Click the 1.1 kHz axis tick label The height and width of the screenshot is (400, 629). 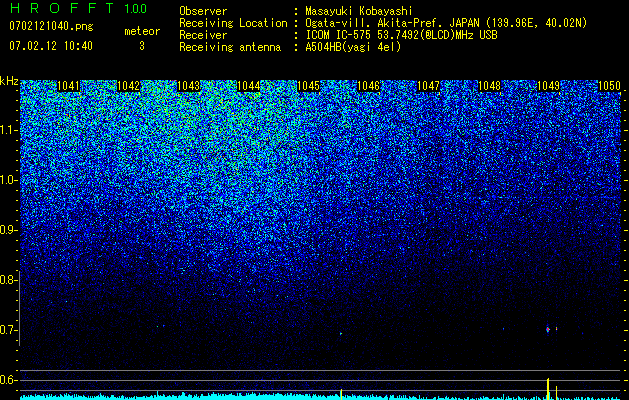click(8, 130)
